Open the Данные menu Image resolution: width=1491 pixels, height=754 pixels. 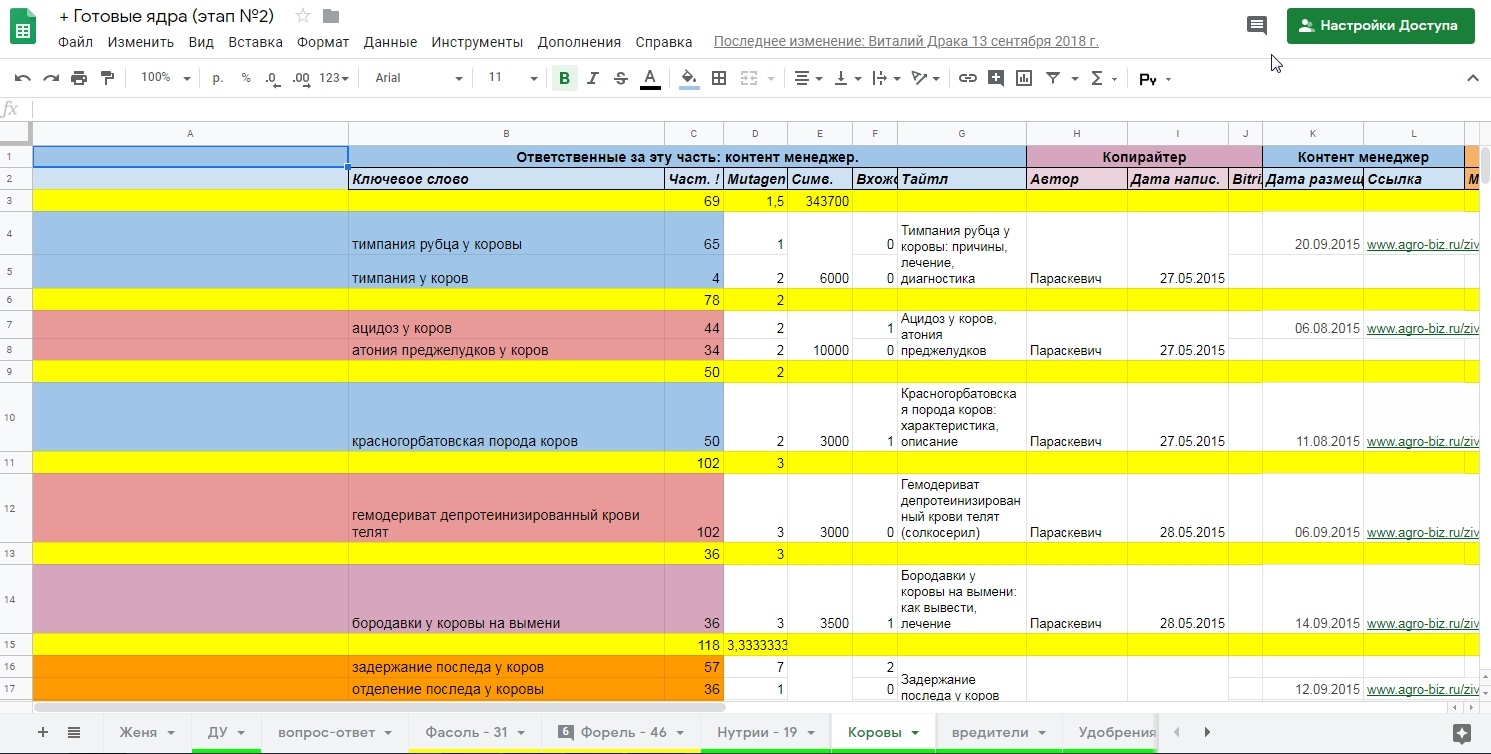click(390, 42)
